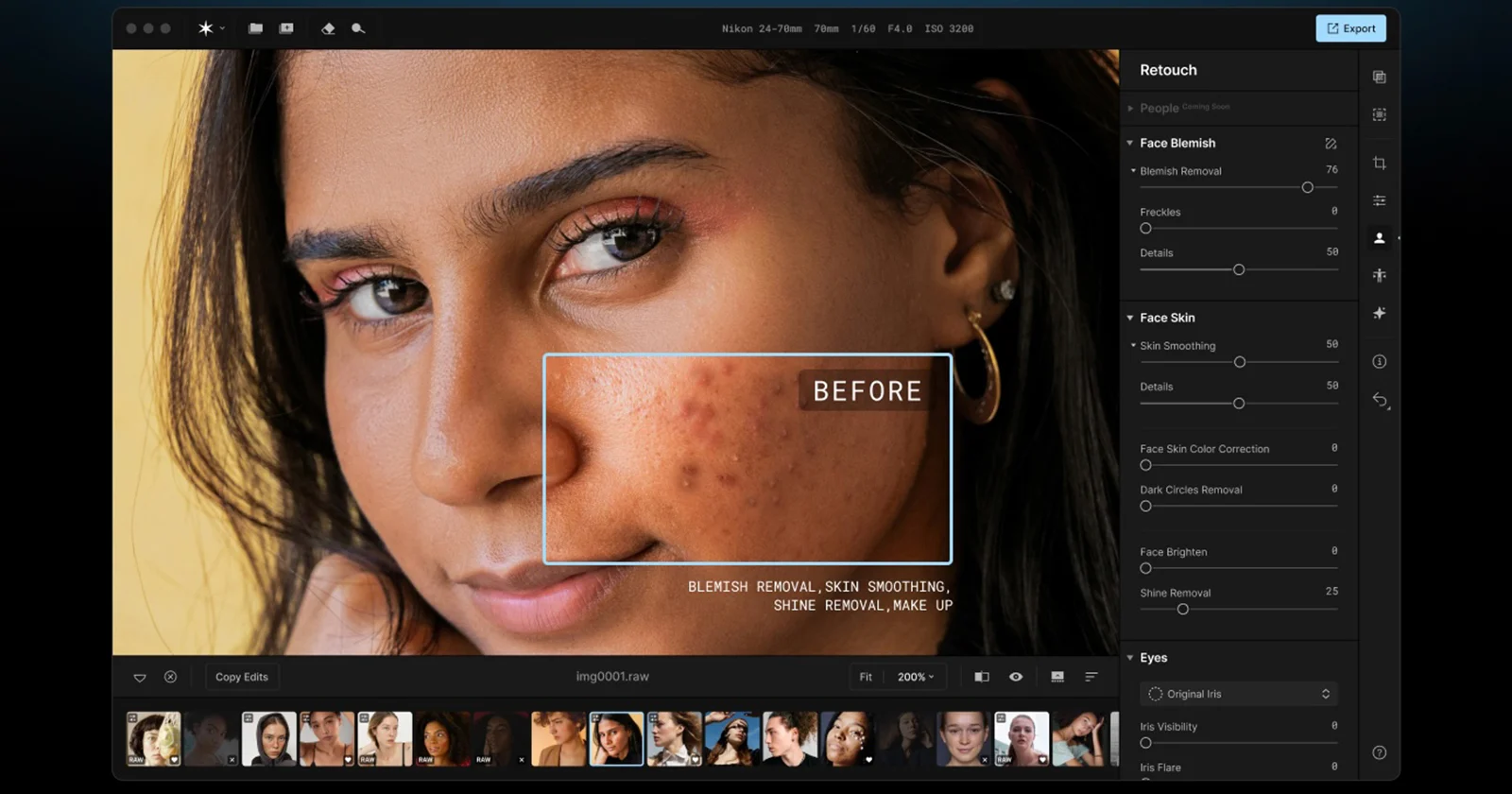1512x794 pixels.
Task: Click the Face Brighten slider handle
Action: [1145, 568]
